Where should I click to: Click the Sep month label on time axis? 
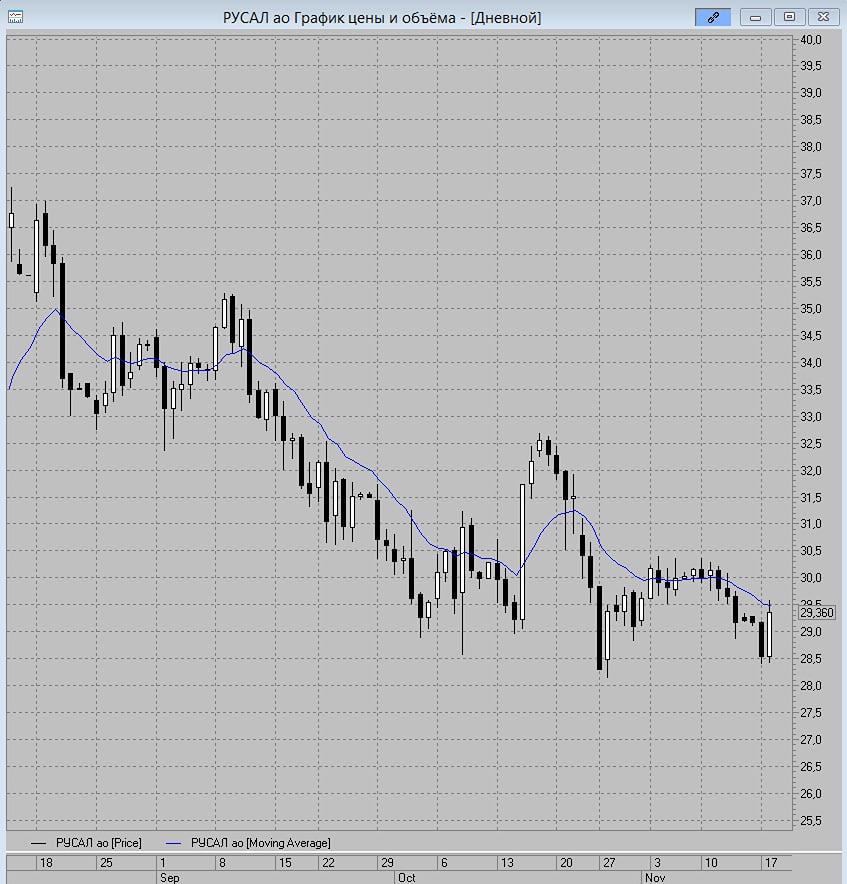[170, 877]
